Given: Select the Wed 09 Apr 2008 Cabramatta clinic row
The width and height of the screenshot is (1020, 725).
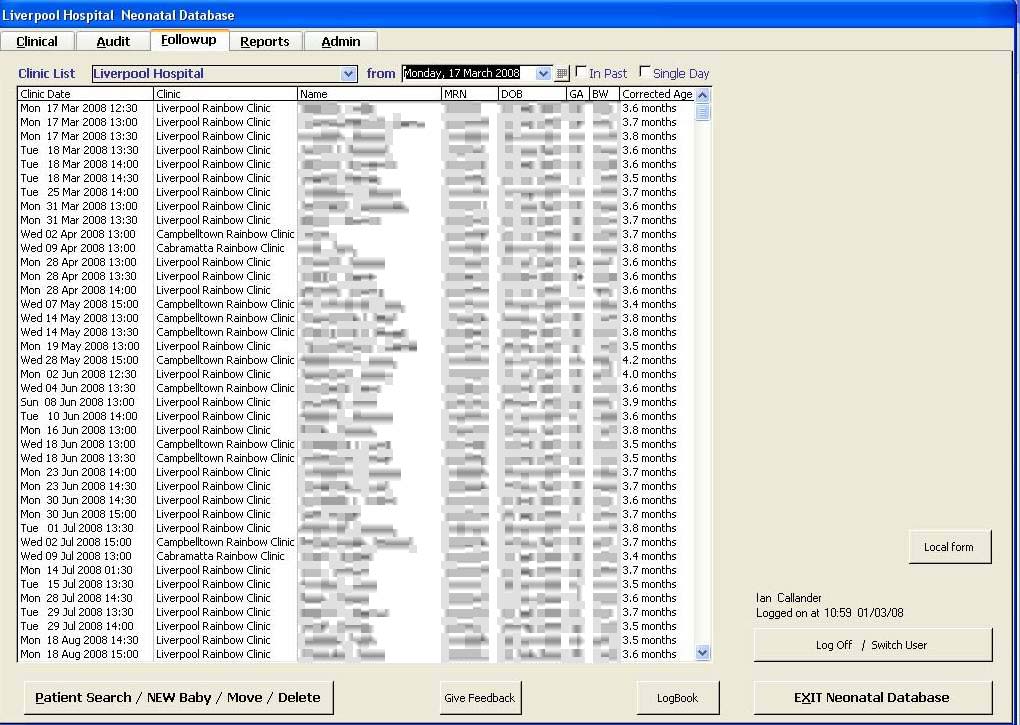Looking at the screenshot, I should [x=220, y=248].
